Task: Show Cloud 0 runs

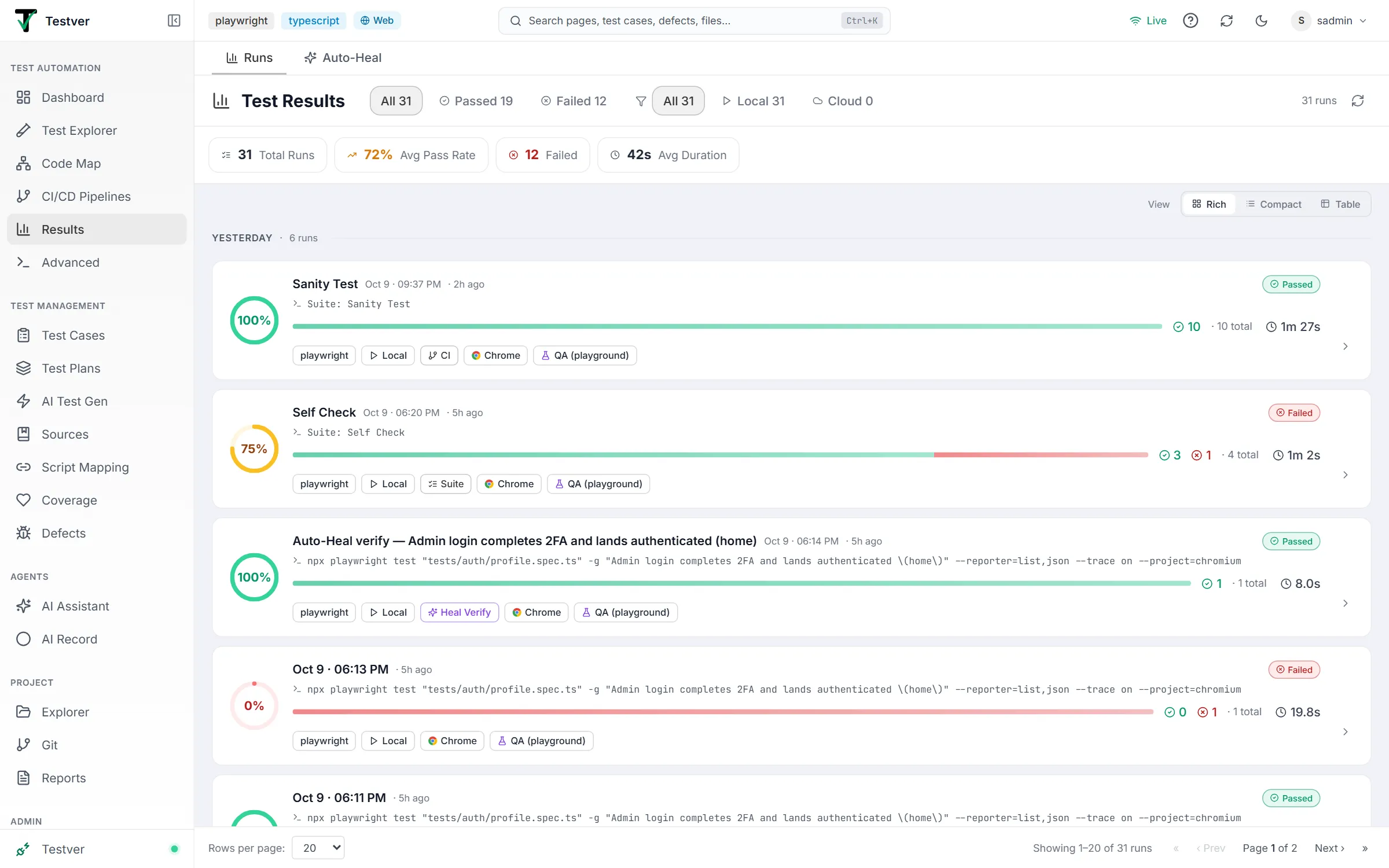Action: pos(843,101)
